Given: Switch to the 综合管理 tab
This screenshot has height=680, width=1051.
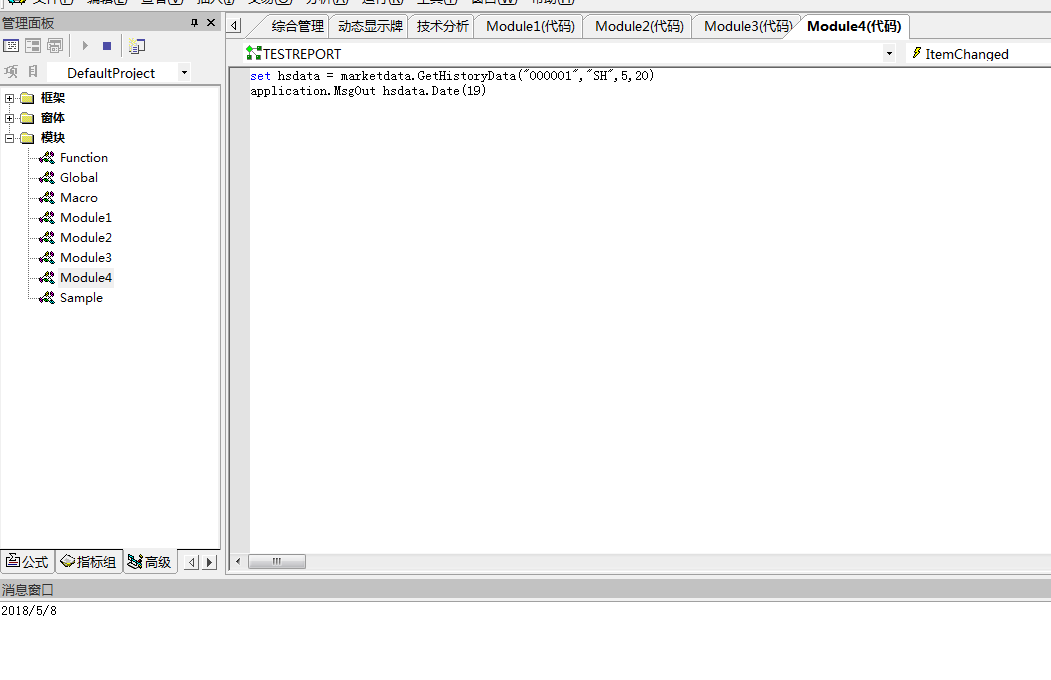Looking at the screenshot, I should pos(298,26).
